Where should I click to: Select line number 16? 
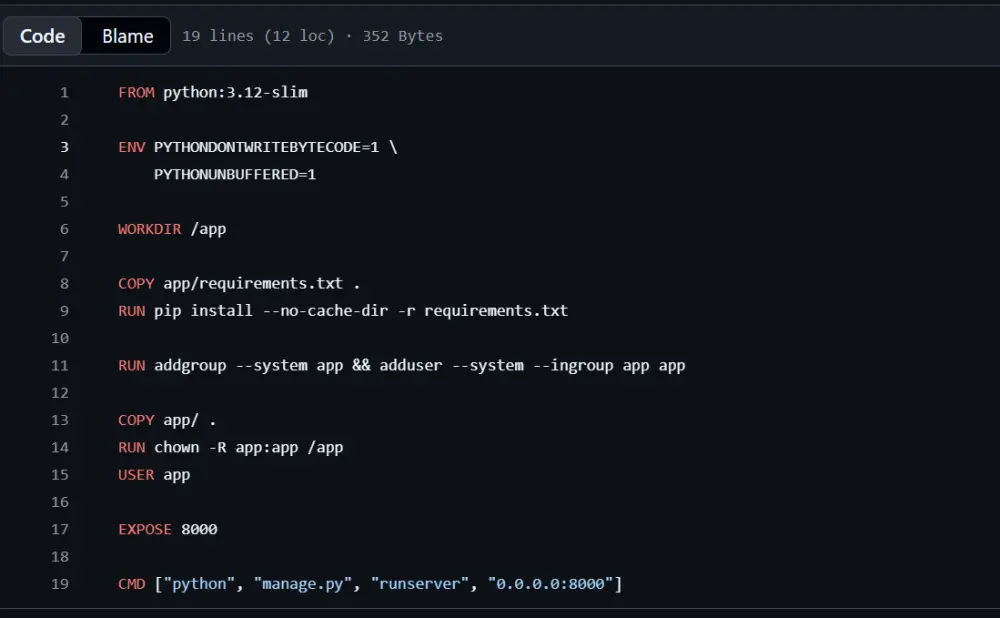(x=60, y=502)
